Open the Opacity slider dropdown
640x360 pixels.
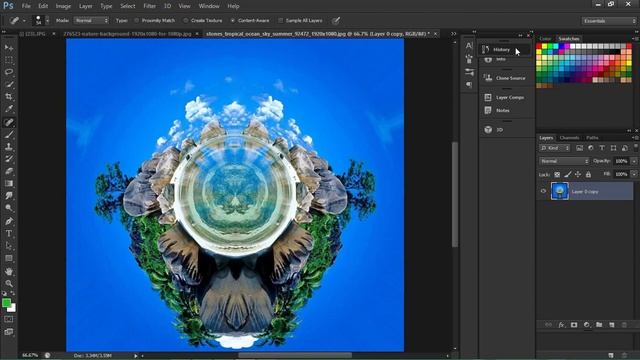click(634, 161)
